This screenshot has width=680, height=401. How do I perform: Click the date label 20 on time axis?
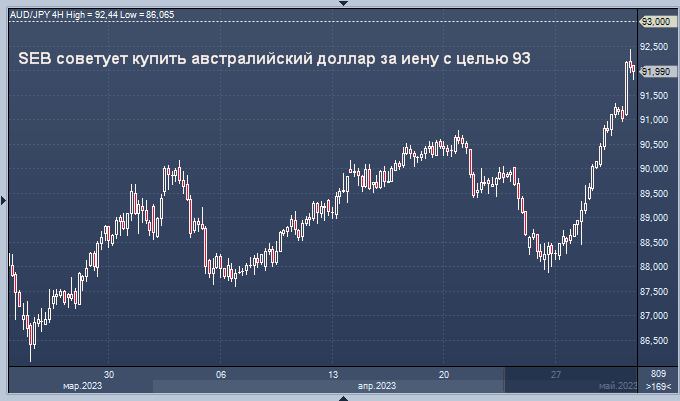tap(444, 373)
